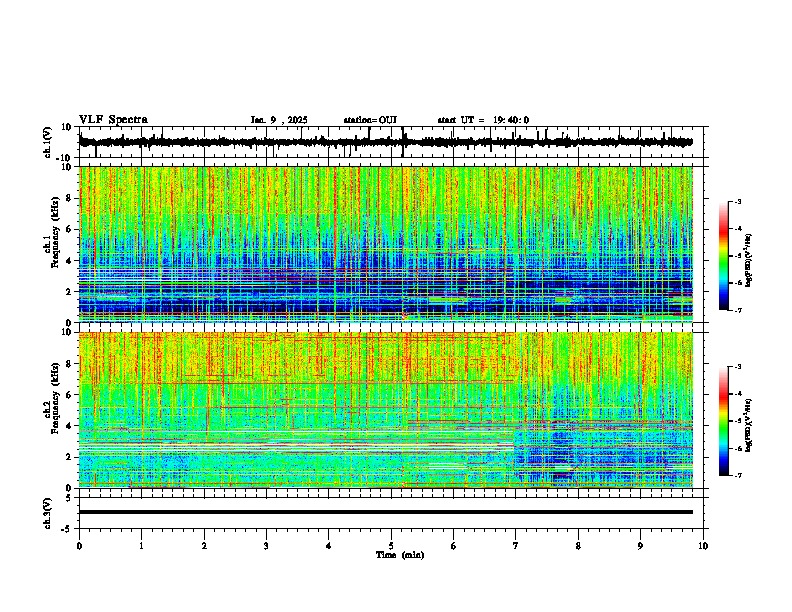Screen dimensions: 792x612
Task: Click the ch.2 color scale bar
Action: pos(723,421)
